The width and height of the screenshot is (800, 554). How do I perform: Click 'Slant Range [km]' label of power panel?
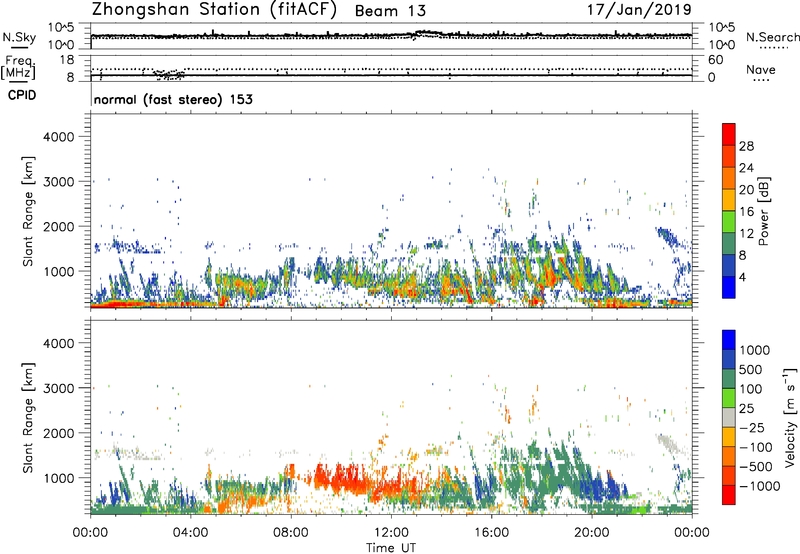[x=28, y=211]
